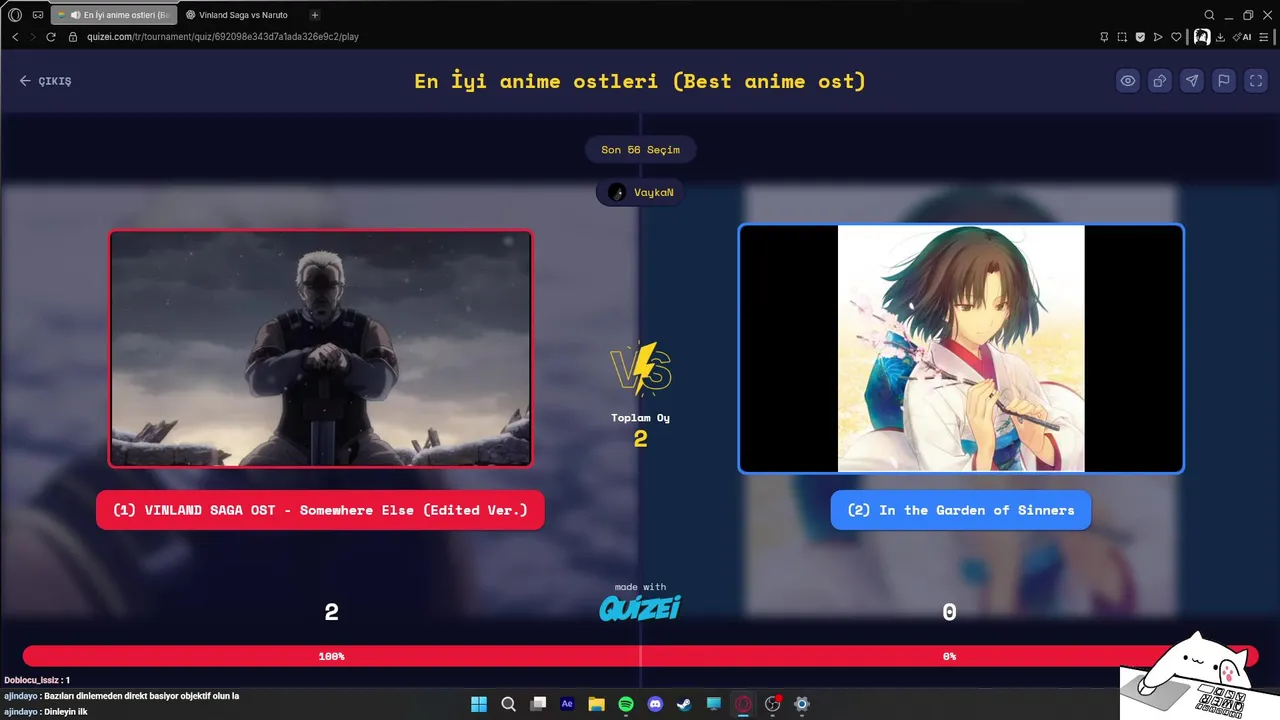1280x720 pixels.
Task: Open the Opera main menu icon
Action: click(x=15, y=15)
